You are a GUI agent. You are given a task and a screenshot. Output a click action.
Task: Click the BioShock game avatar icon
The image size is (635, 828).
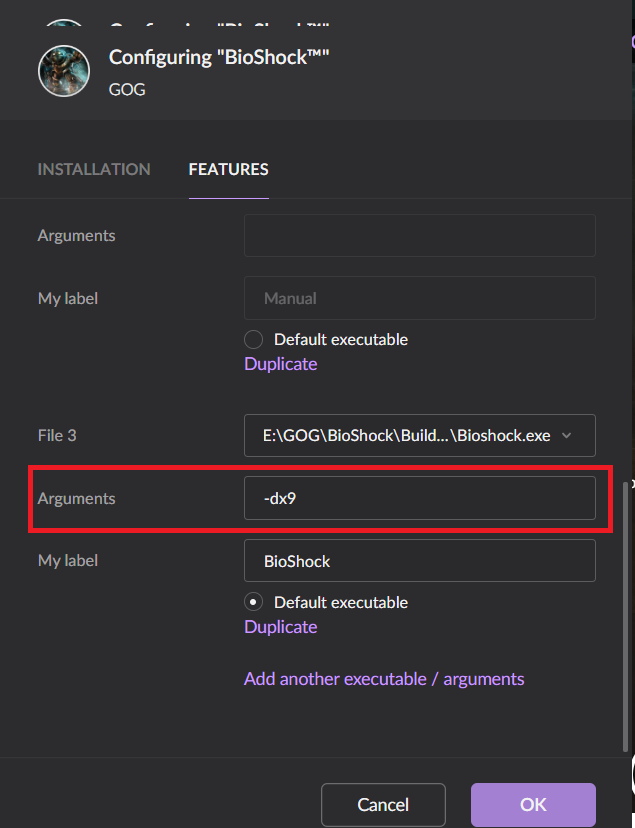[x=64, y=71]
